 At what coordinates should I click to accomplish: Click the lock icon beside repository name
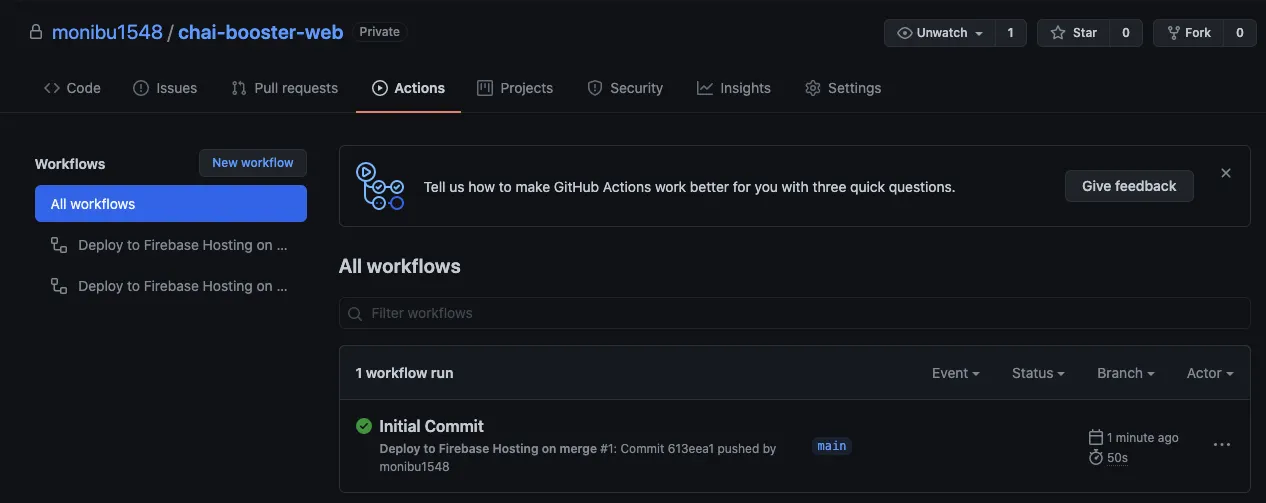click(35, 33)
